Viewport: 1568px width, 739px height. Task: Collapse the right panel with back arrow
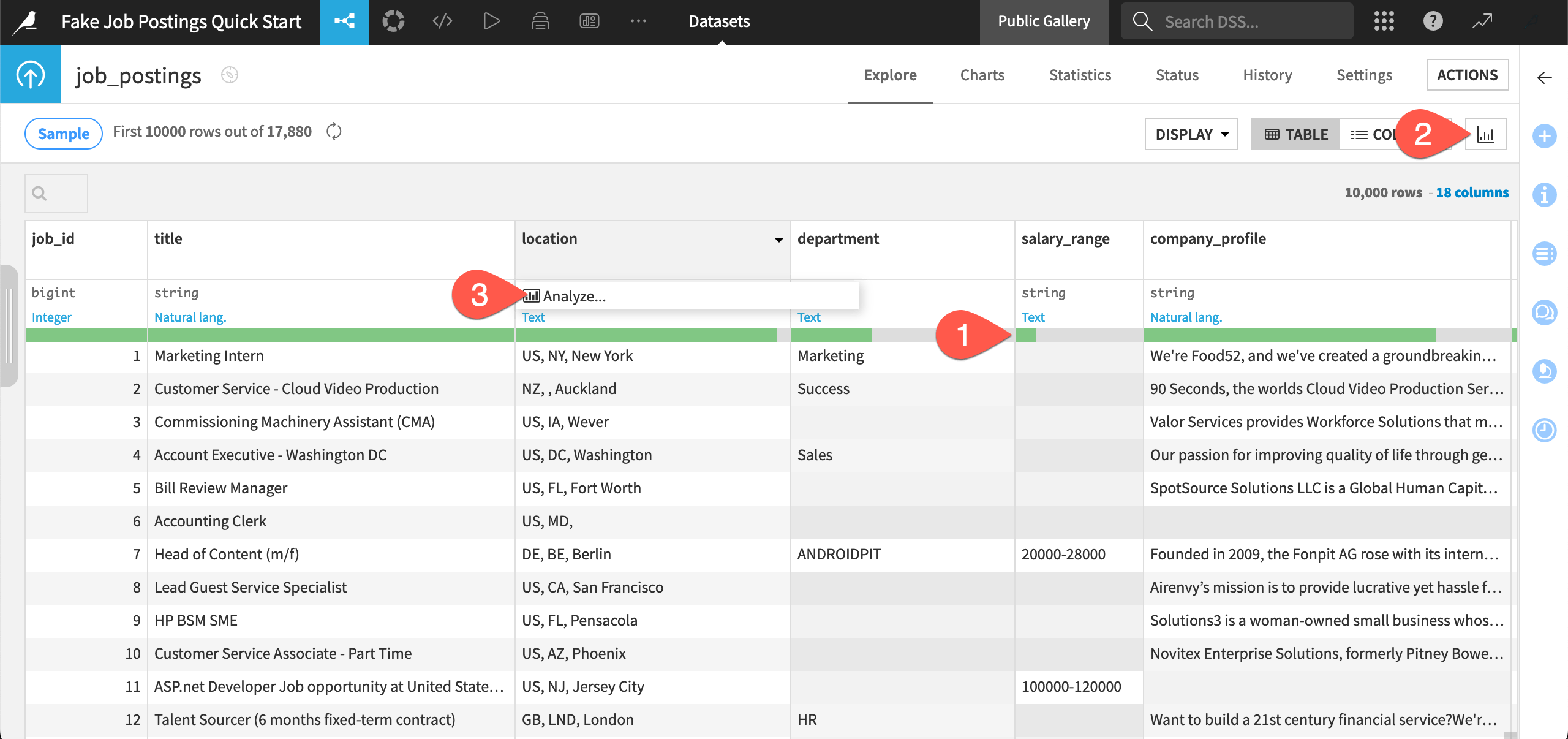(1544, 78)
